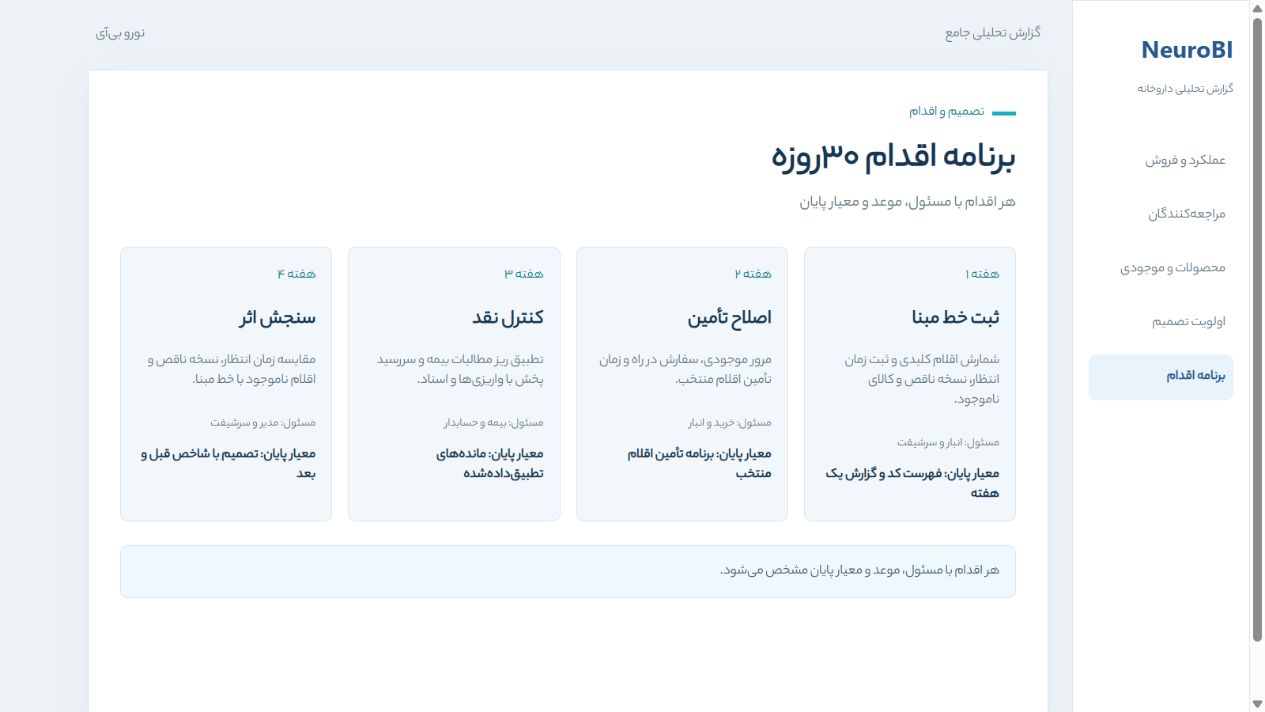Select the ثبت خط مبنا card title
The image size is (1265, 712).
click(955, 318)
